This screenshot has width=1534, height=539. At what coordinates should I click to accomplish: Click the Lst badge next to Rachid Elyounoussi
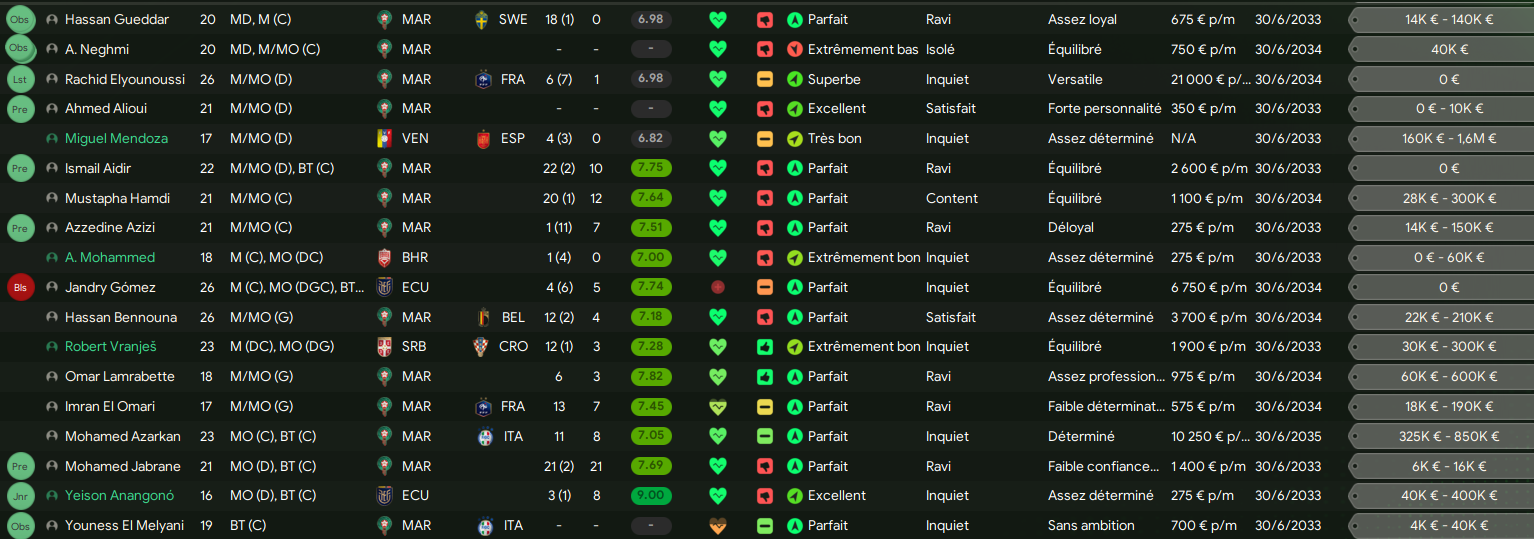(20, 79)
